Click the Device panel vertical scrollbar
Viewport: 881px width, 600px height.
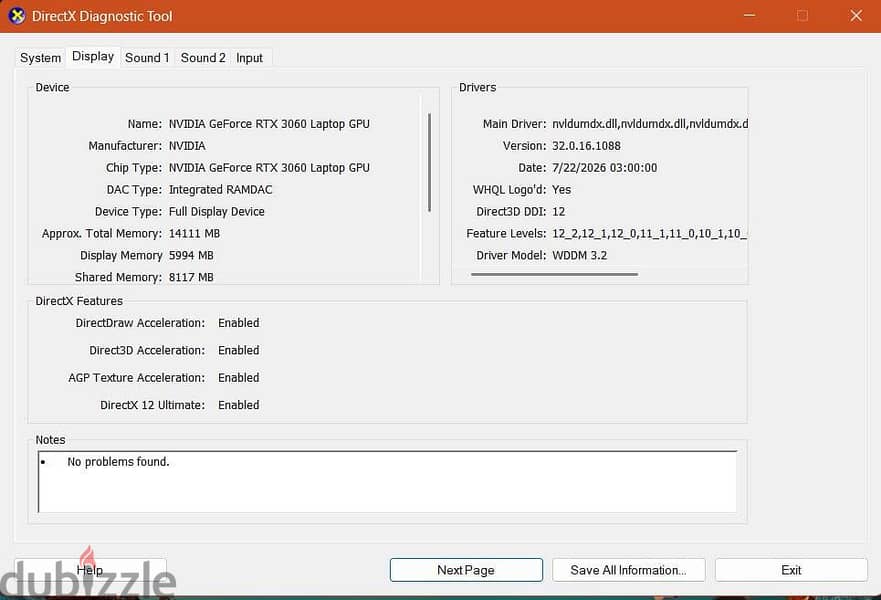coord(429,162)
